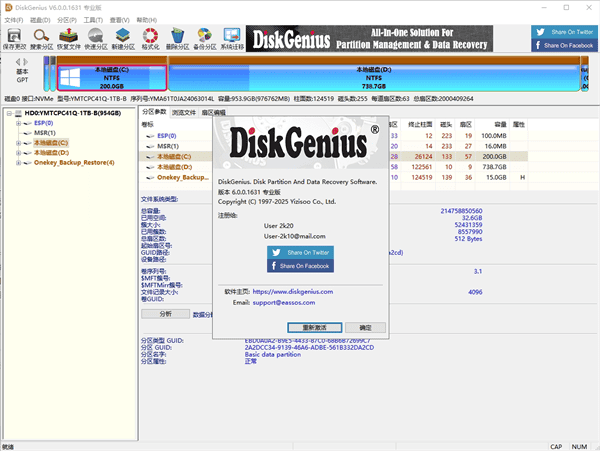Screen dimensions: 600x451
Task: Click the 格式化 format toolbar icon
Action: [x=150, y=38]
